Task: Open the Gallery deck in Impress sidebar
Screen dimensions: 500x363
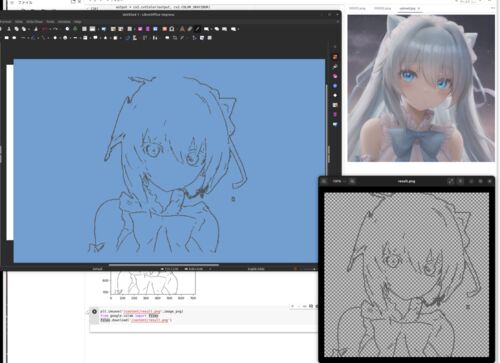Action: [x=335, y=105]
